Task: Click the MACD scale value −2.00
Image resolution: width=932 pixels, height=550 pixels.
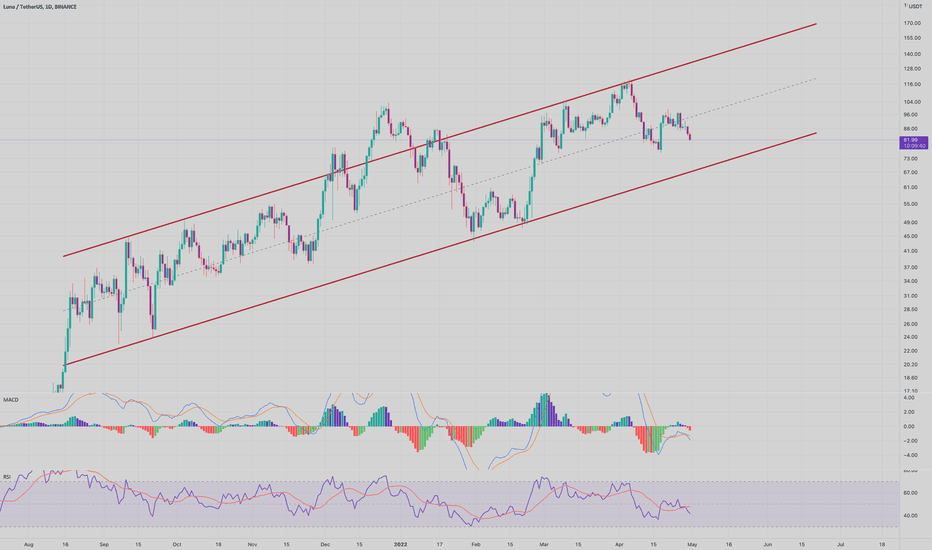Action: [910, 441]
